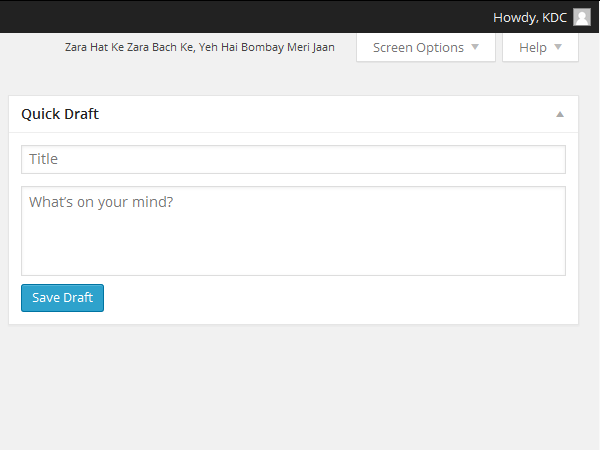Screen dimensions: 600x450
Task: Open the Screen Options tab
Action: pyautogui.click(x=418, y=47)
